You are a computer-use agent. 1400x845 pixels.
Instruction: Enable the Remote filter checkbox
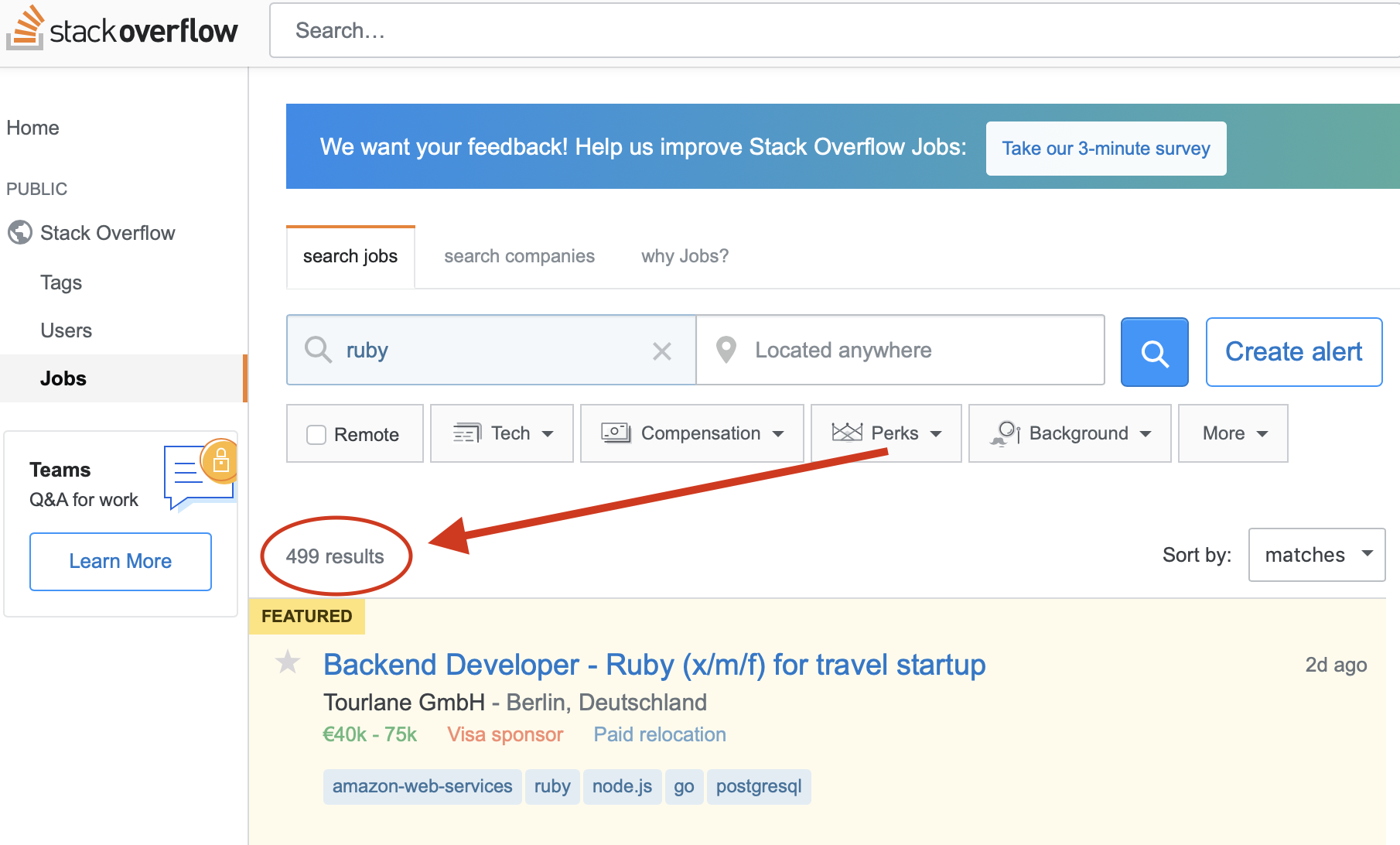tap(316, 434)
